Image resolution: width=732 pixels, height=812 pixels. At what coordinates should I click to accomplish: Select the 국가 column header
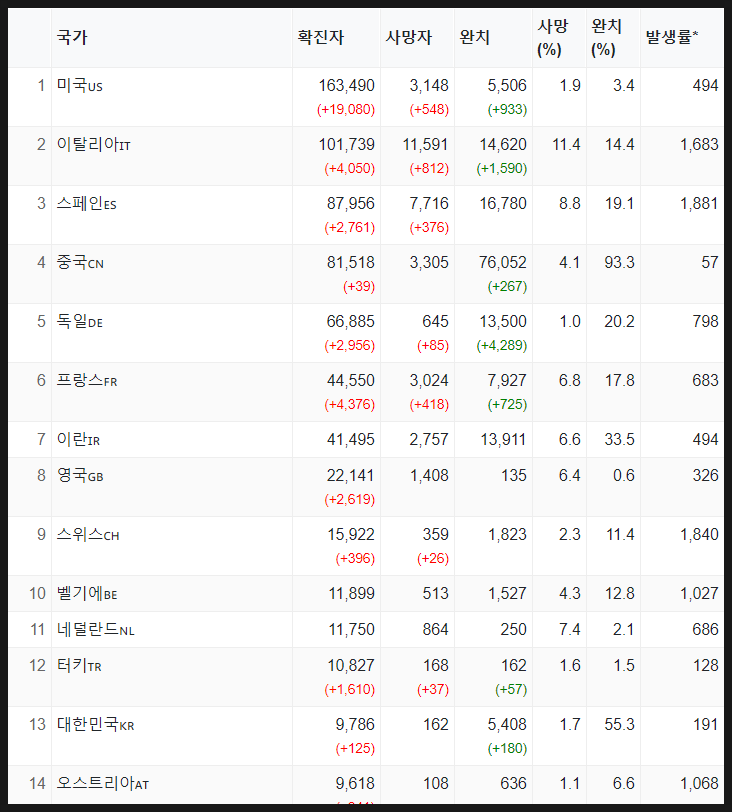72,37
